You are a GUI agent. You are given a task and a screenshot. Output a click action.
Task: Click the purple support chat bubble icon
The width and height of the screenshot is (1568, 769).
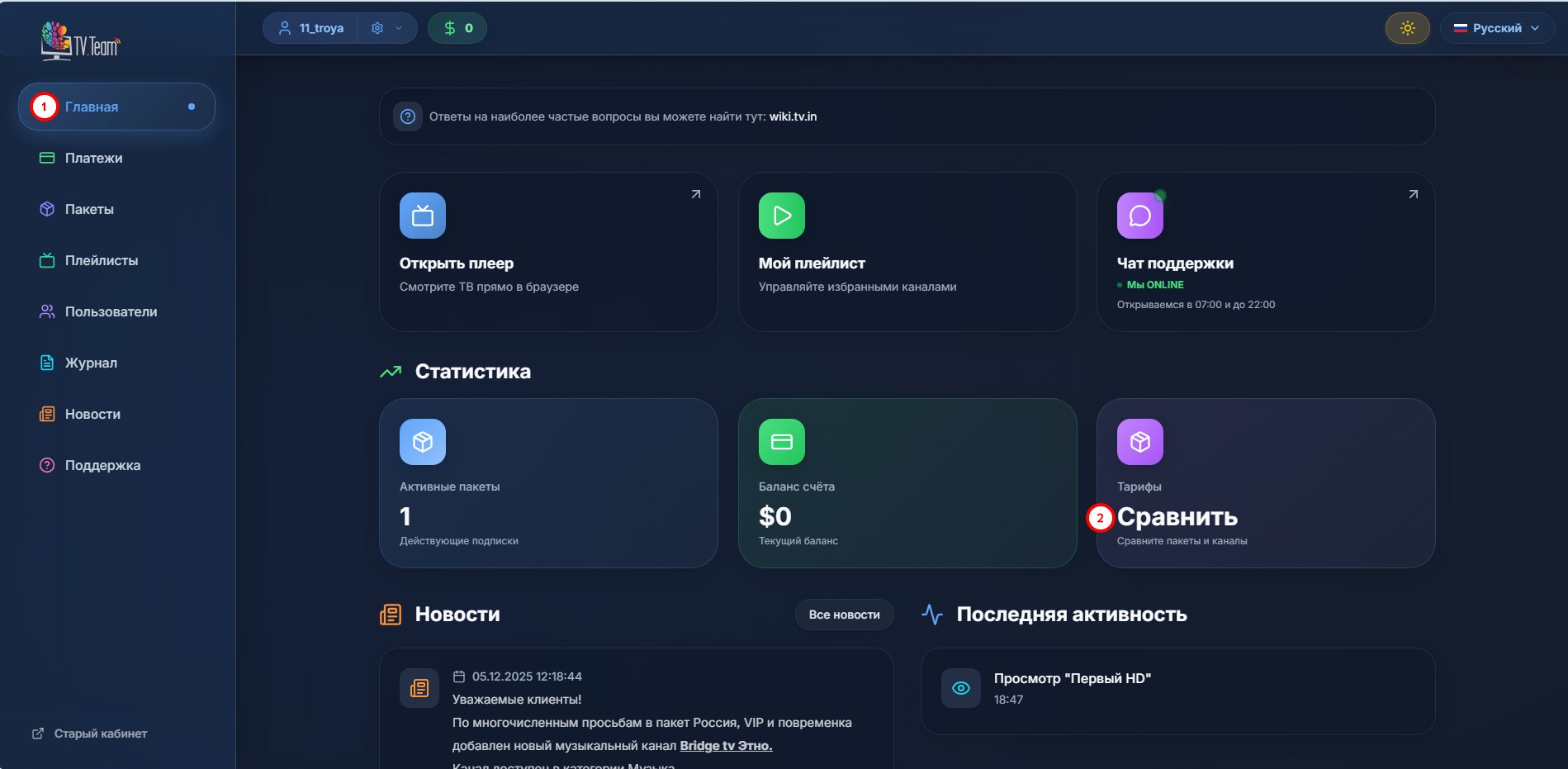1139,216
